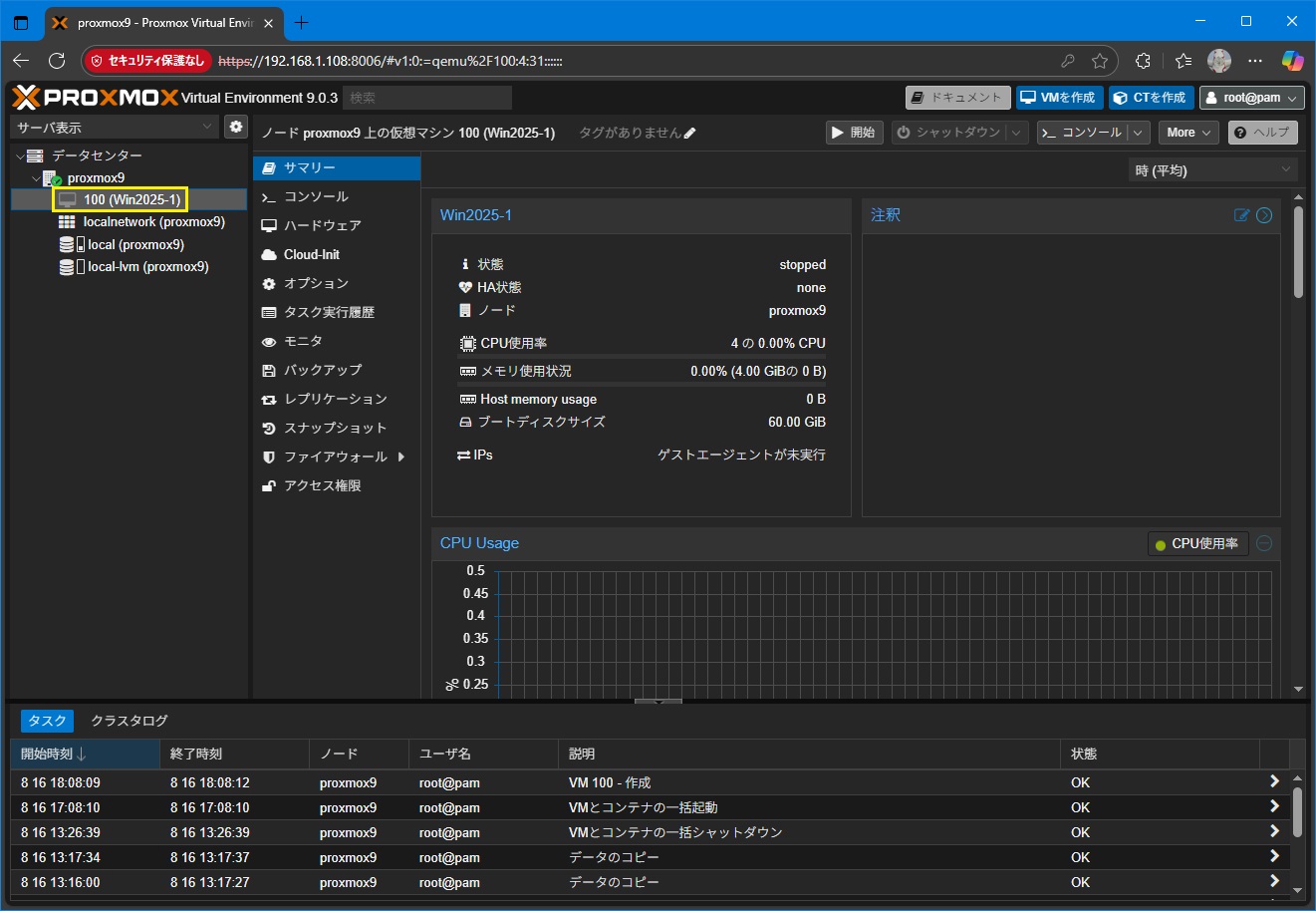Screen dimensions: 1316x911
Task: Expand the シャットダウン dropdown arrow
Action: pyautogui.click(x=1016, y=133)
